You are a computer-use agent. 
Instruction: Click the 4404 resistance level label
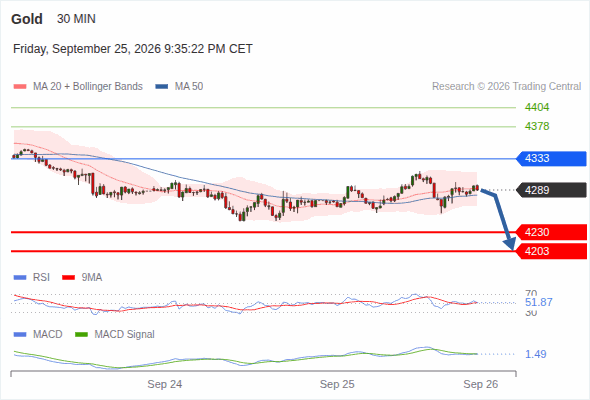point(537,108)
